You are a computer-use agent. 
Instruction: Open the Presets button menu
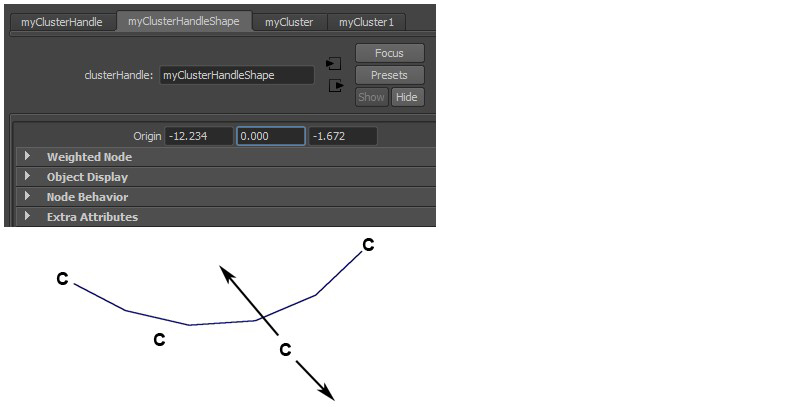(390, 75)
